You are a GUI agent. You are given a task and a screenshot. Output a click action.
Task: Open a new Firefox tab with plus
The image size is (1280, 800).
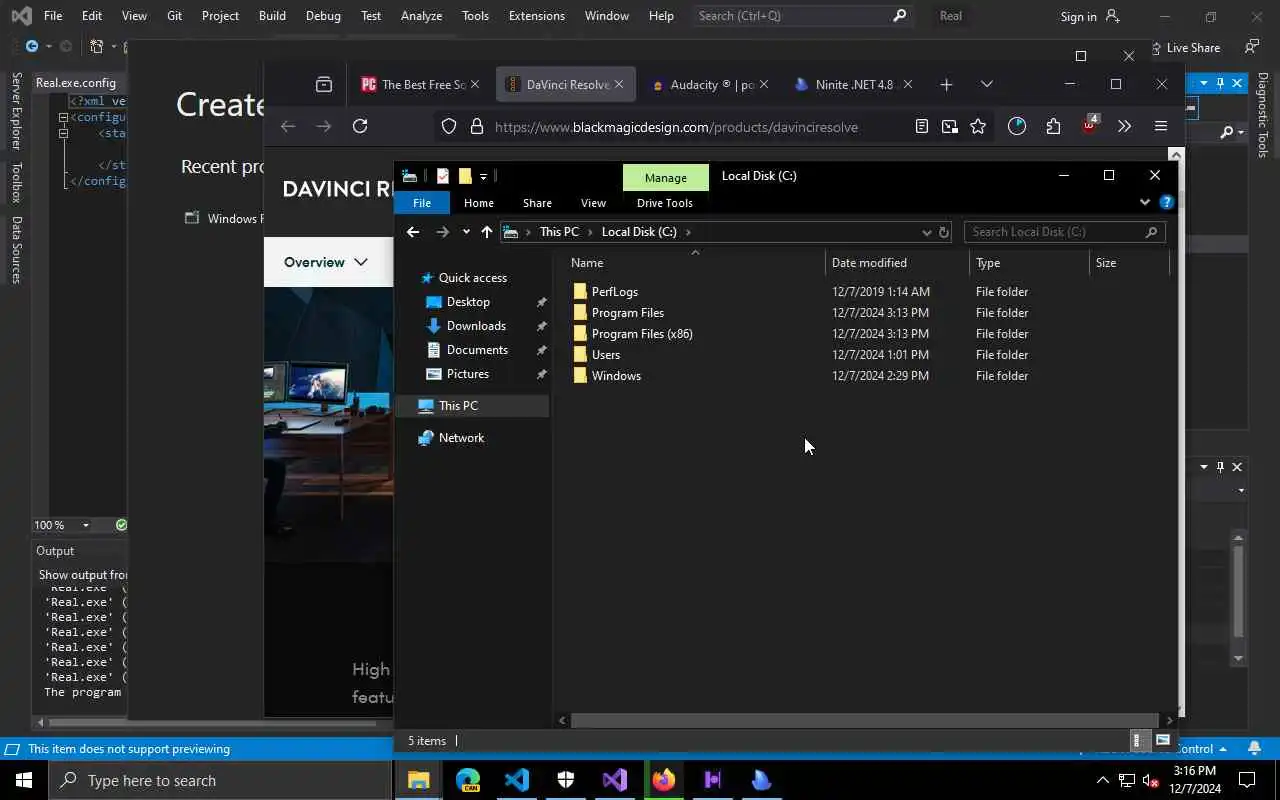(946, 85)
